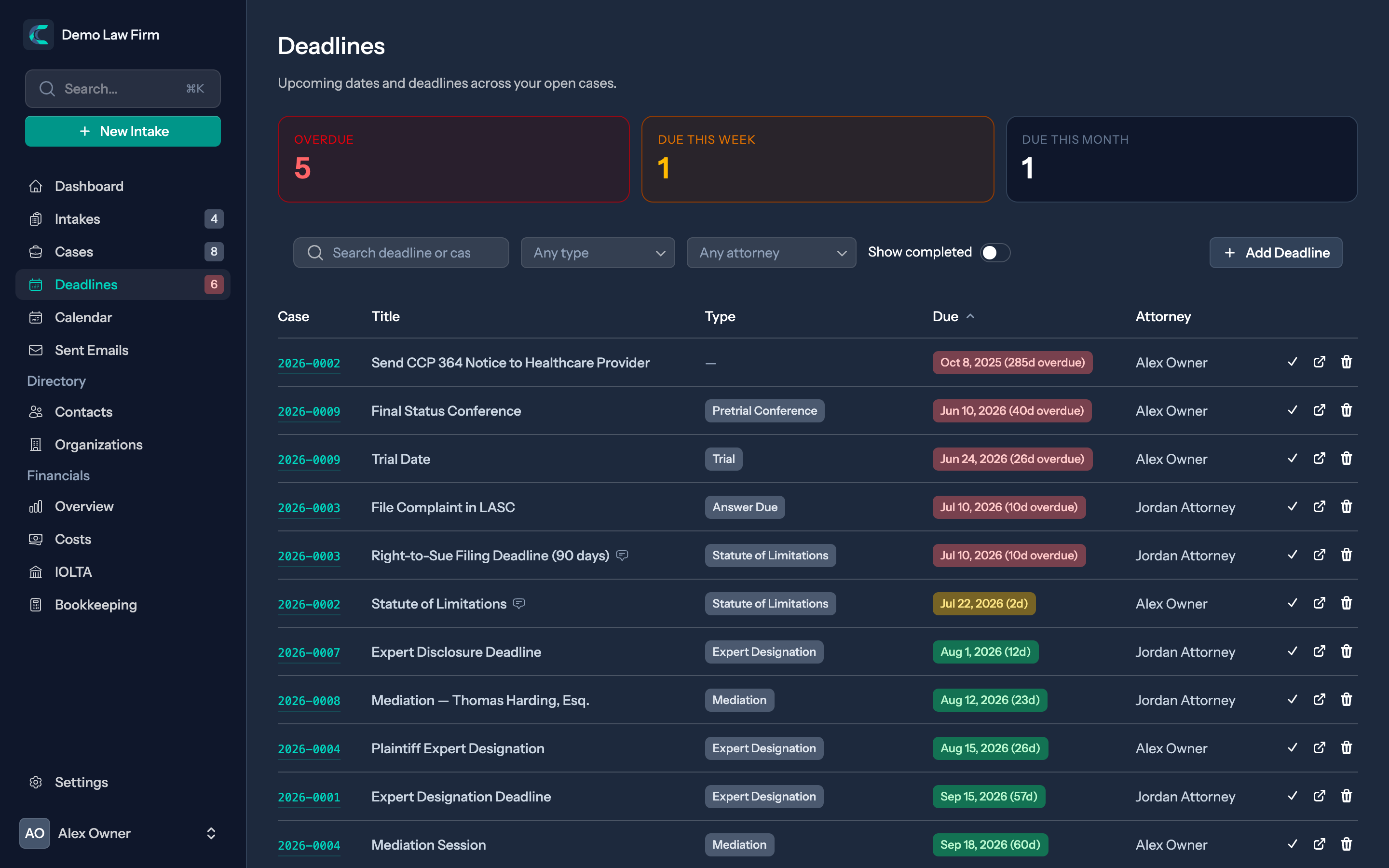Delete the Statute of Limitations deadline row
This screenshot has width=1389, height=868.
1346,603
